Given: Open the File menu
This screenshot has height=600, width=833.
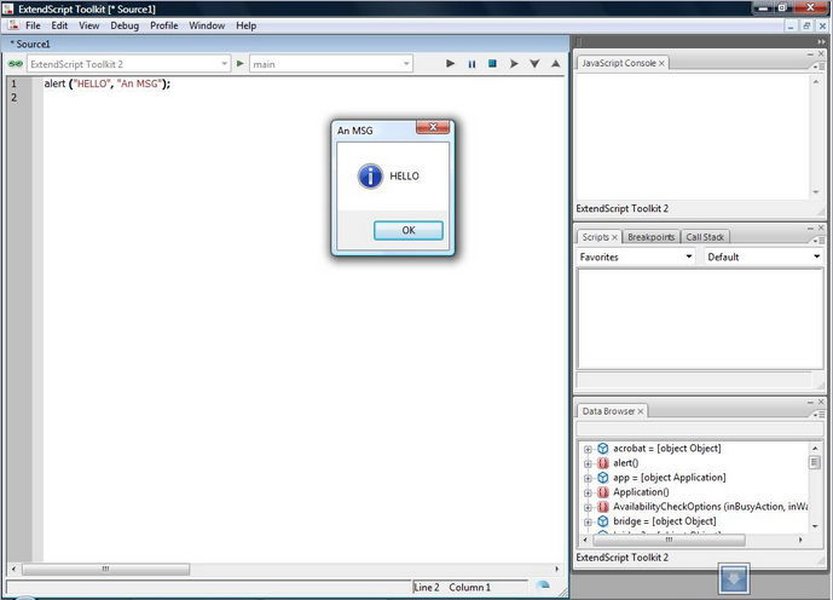Looking at the screenshot, I should click(33, 26).
